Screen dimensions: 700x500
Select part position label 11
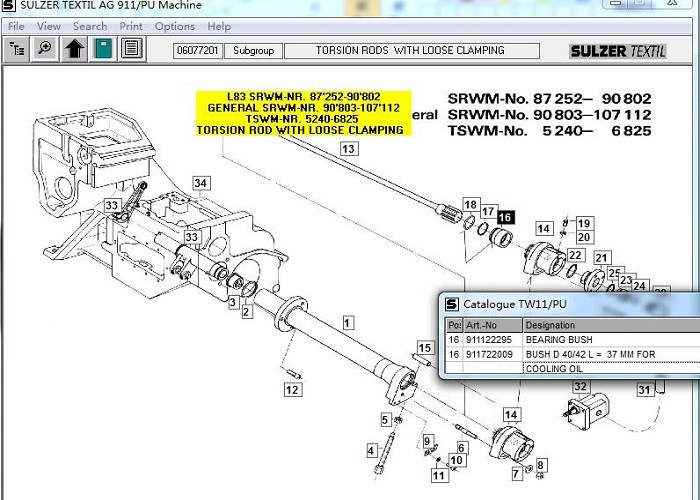coord(439,475)
